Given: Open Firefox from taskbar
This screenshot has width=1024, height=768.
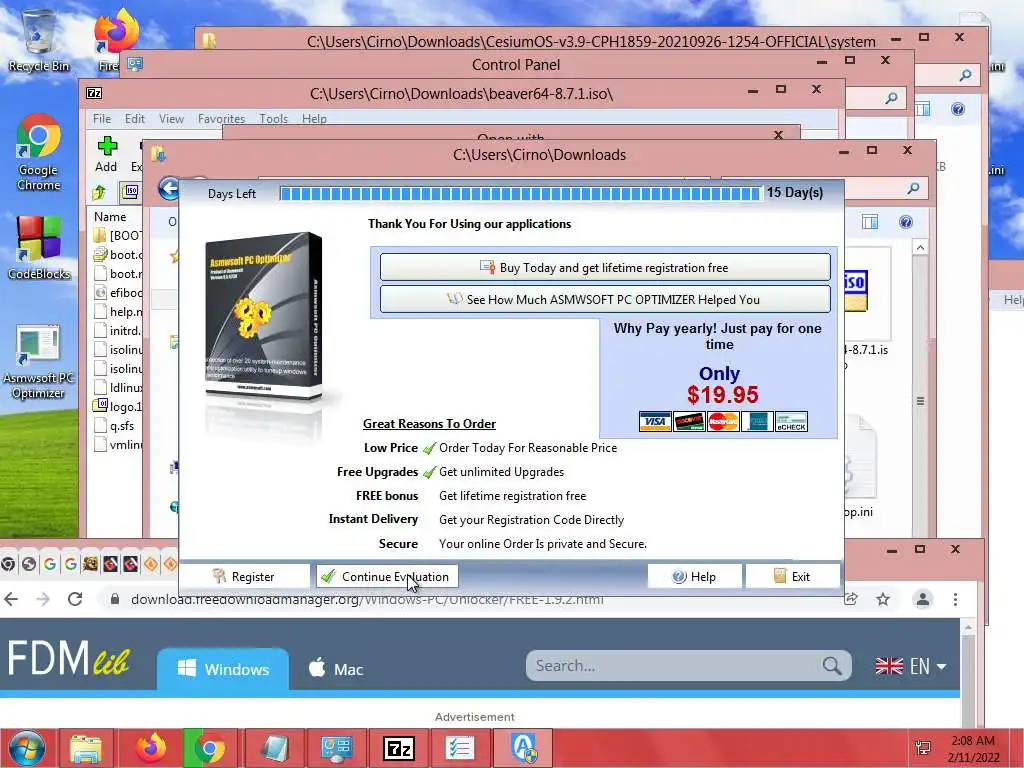Looking at the screenshot, I should click(x=151, y=748).
